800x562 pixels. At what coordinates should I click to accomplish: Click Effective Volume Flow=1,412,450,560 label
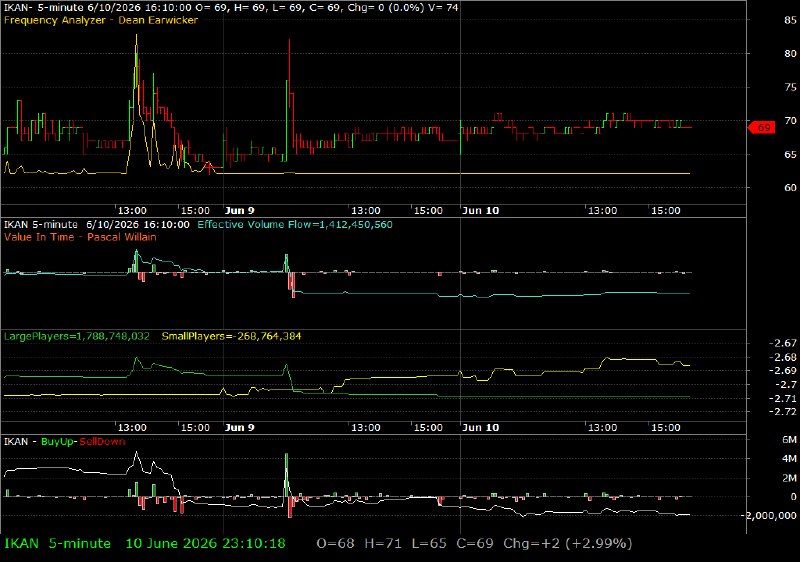(x=295, y=224)
